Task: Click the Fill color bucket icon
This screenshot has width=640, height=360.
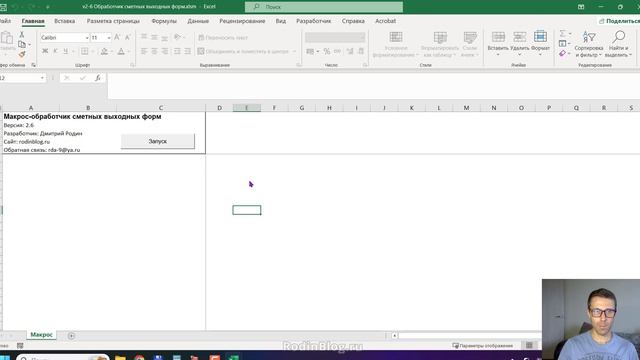Action: tap(104, 51)
